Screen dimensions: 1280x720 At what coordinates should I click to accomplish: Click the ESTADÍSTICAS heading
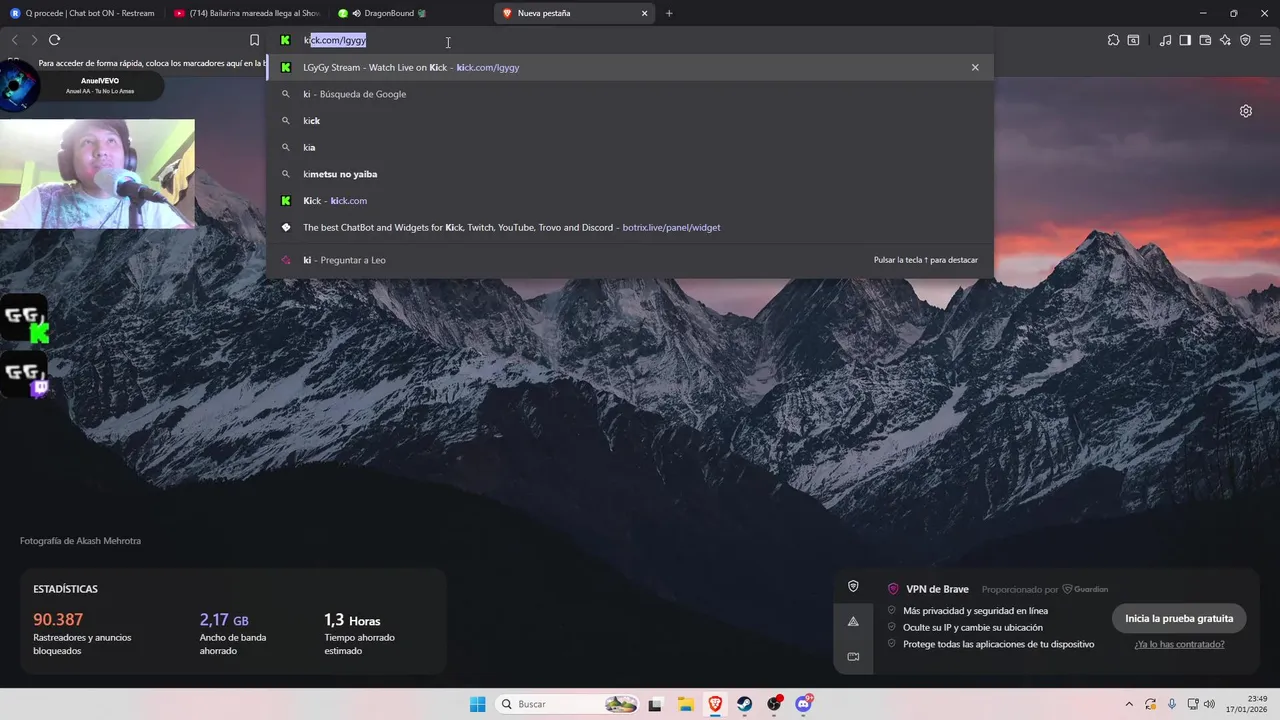65,589
